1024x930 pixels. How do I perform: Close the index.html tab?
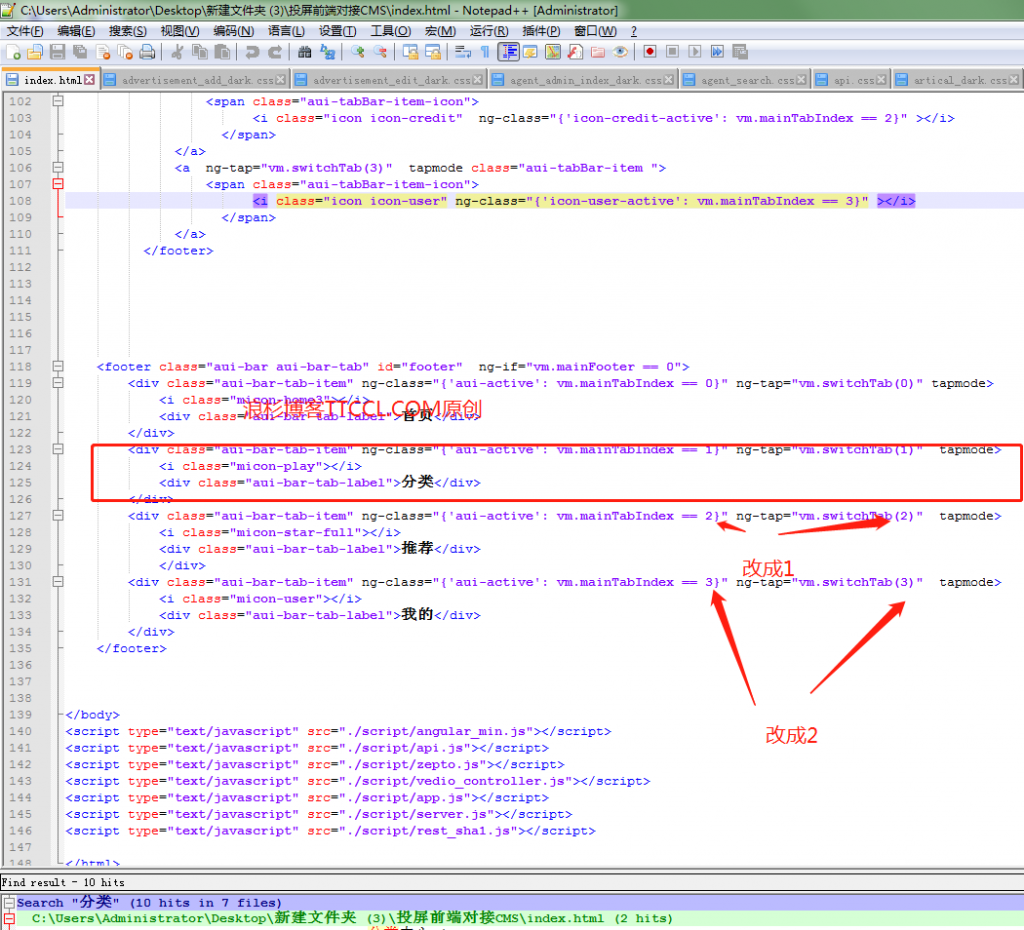[89, 80]
